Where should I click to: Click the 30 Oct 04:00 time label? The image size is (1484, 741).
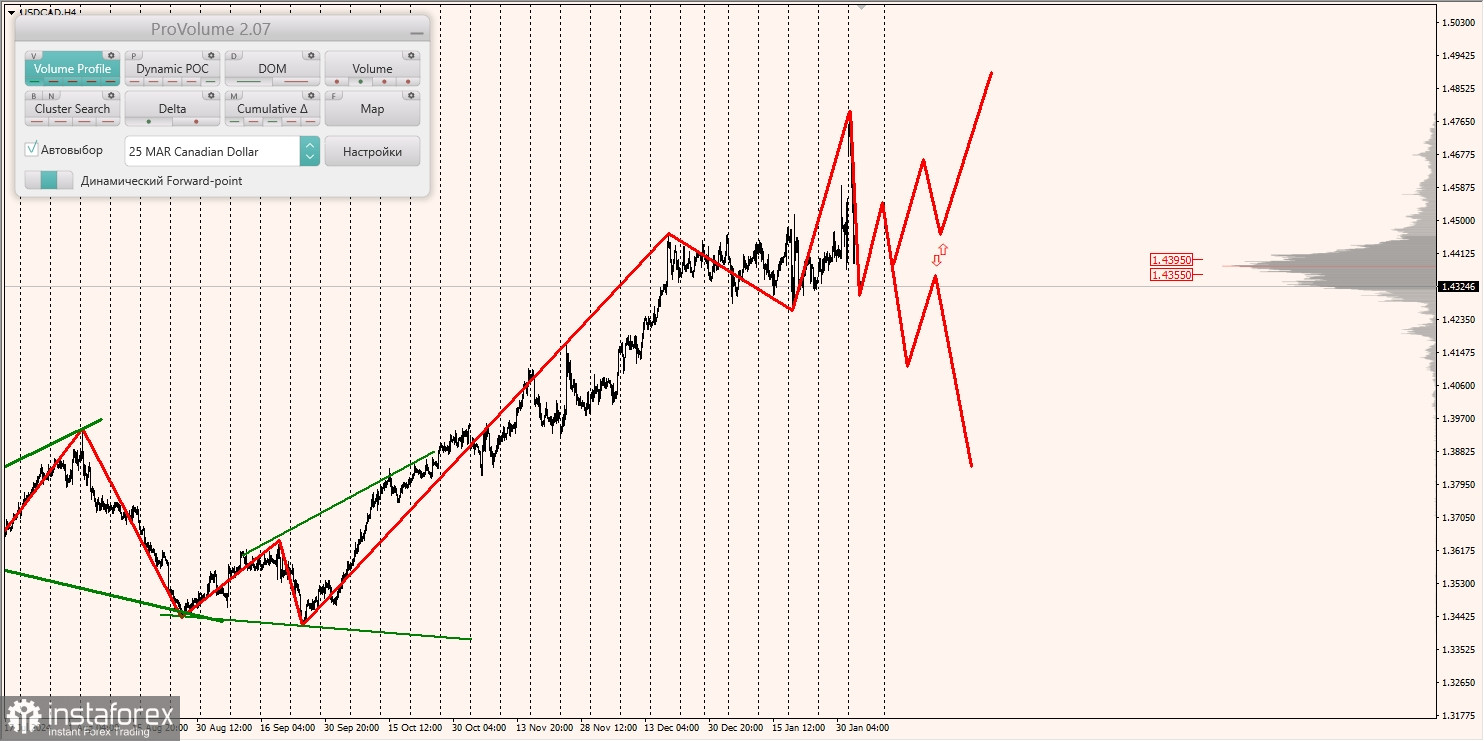click(x=480, y=728)
